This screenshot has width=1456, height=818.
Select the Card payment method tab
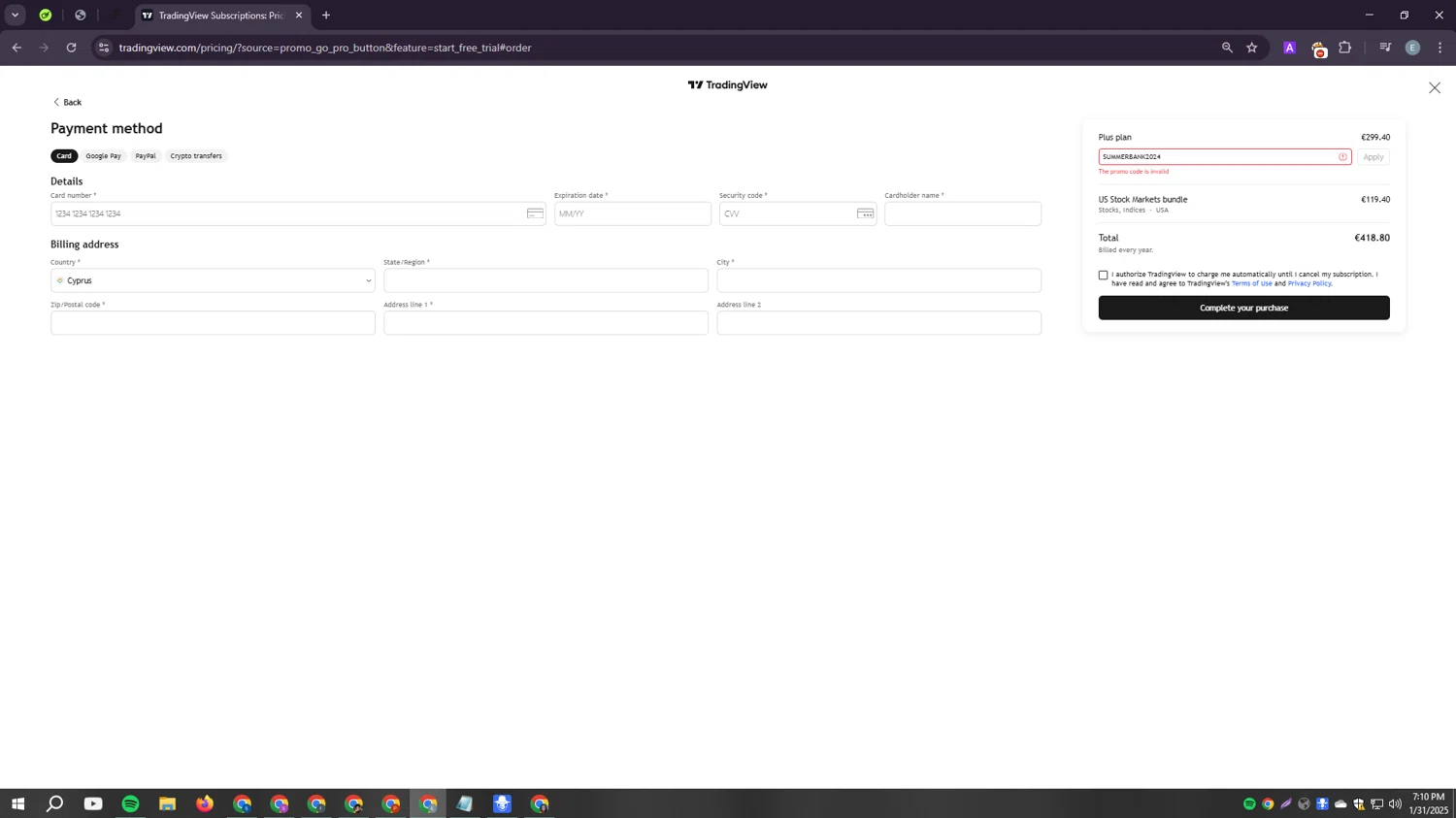click(64, 156)
